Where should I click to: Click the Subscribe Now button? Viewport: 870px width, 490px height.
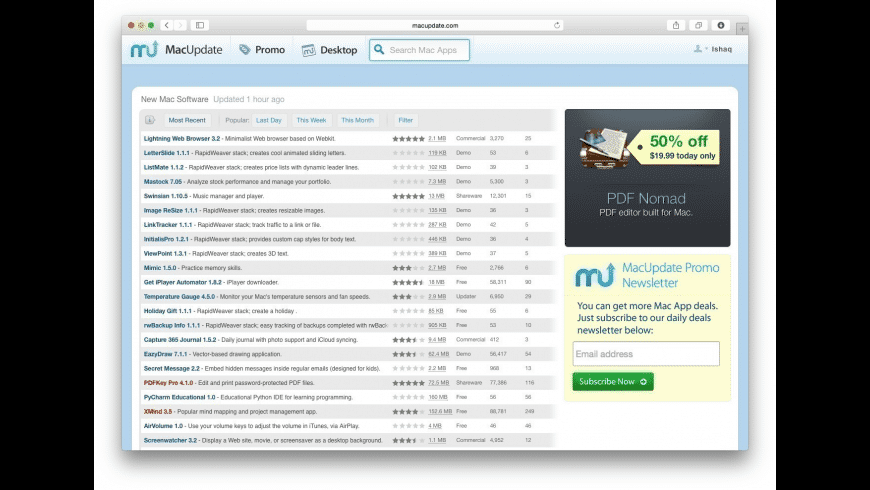tap(613, 381)
